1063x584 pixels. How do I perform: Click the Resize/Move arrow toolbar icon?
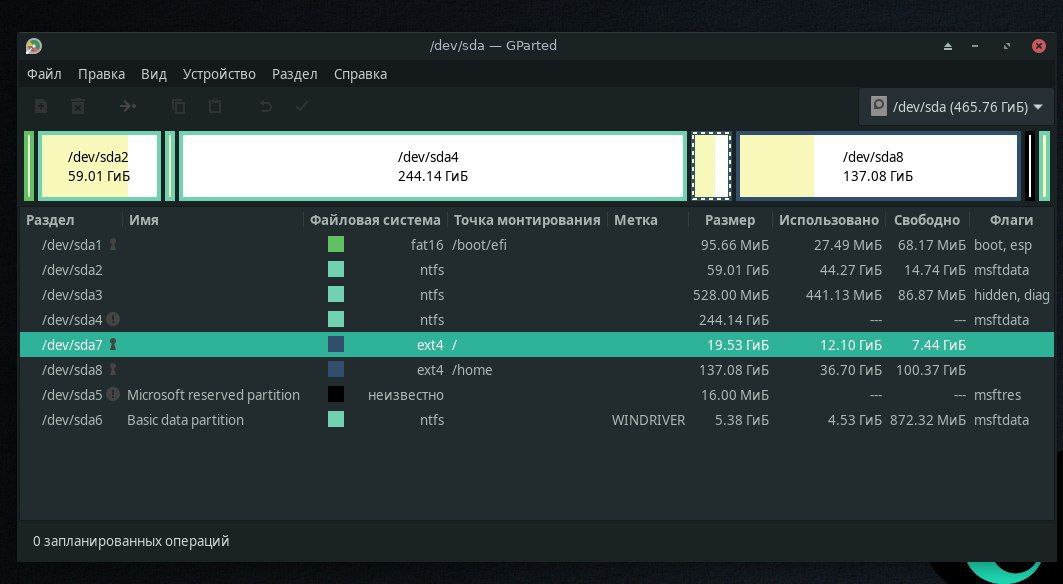tap(128, 106)
